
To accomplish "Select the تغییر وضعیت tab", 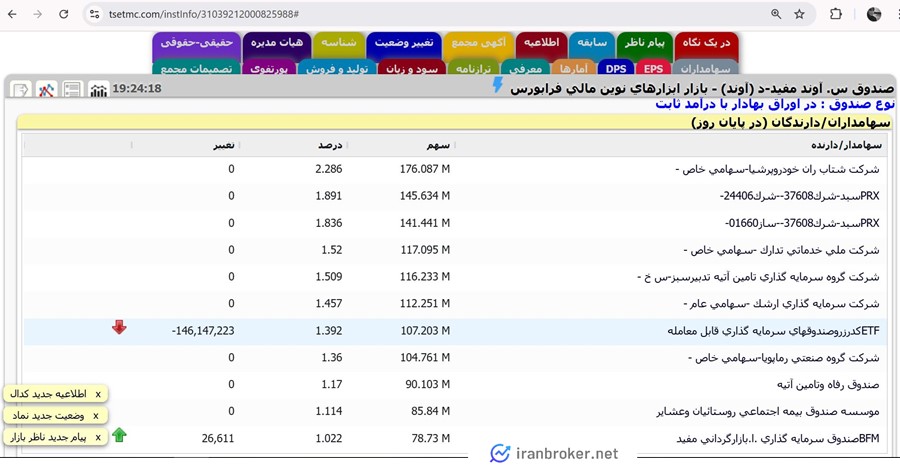I will pos(404,45).
